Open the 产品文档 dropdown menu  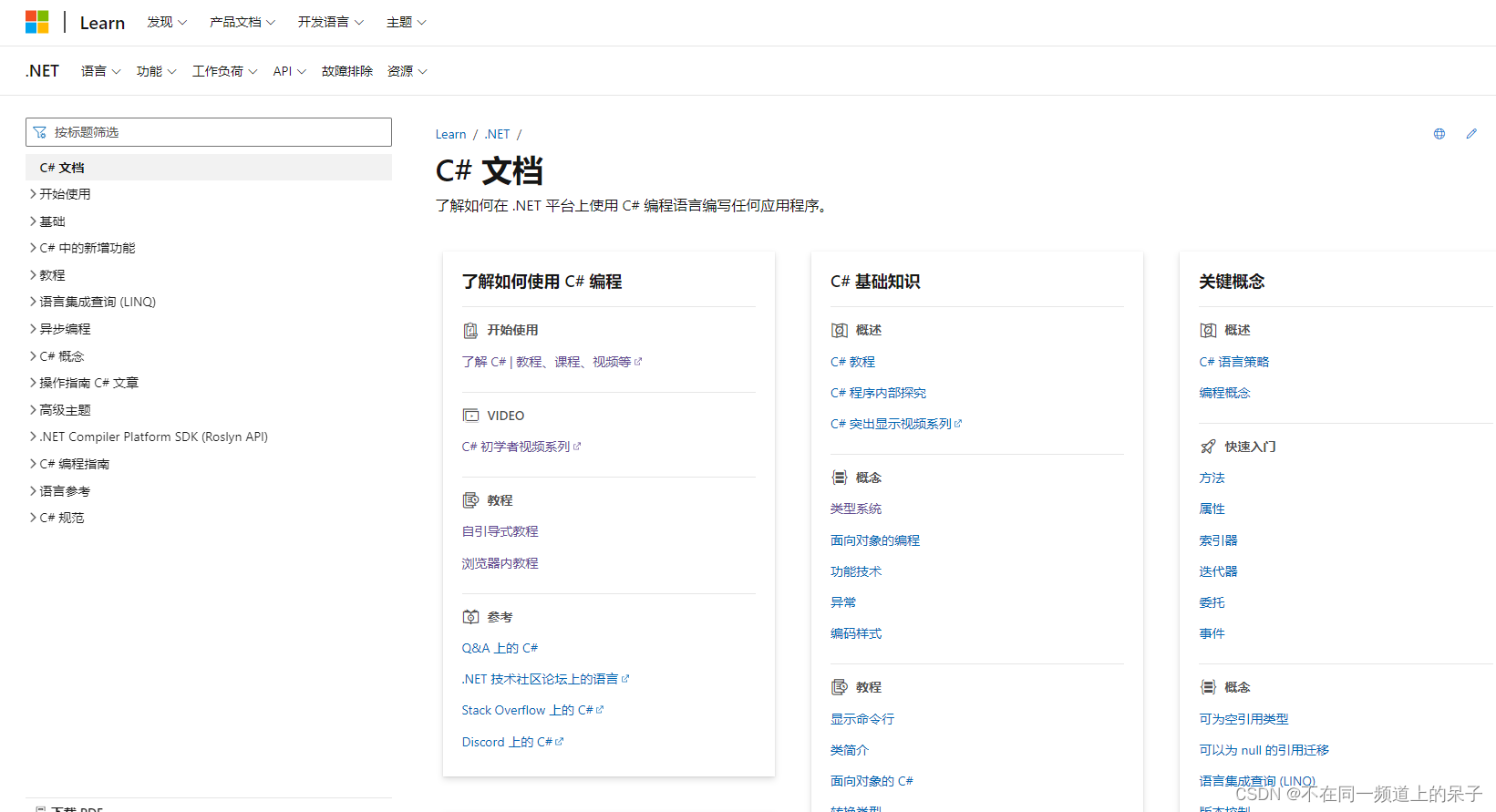242,22
